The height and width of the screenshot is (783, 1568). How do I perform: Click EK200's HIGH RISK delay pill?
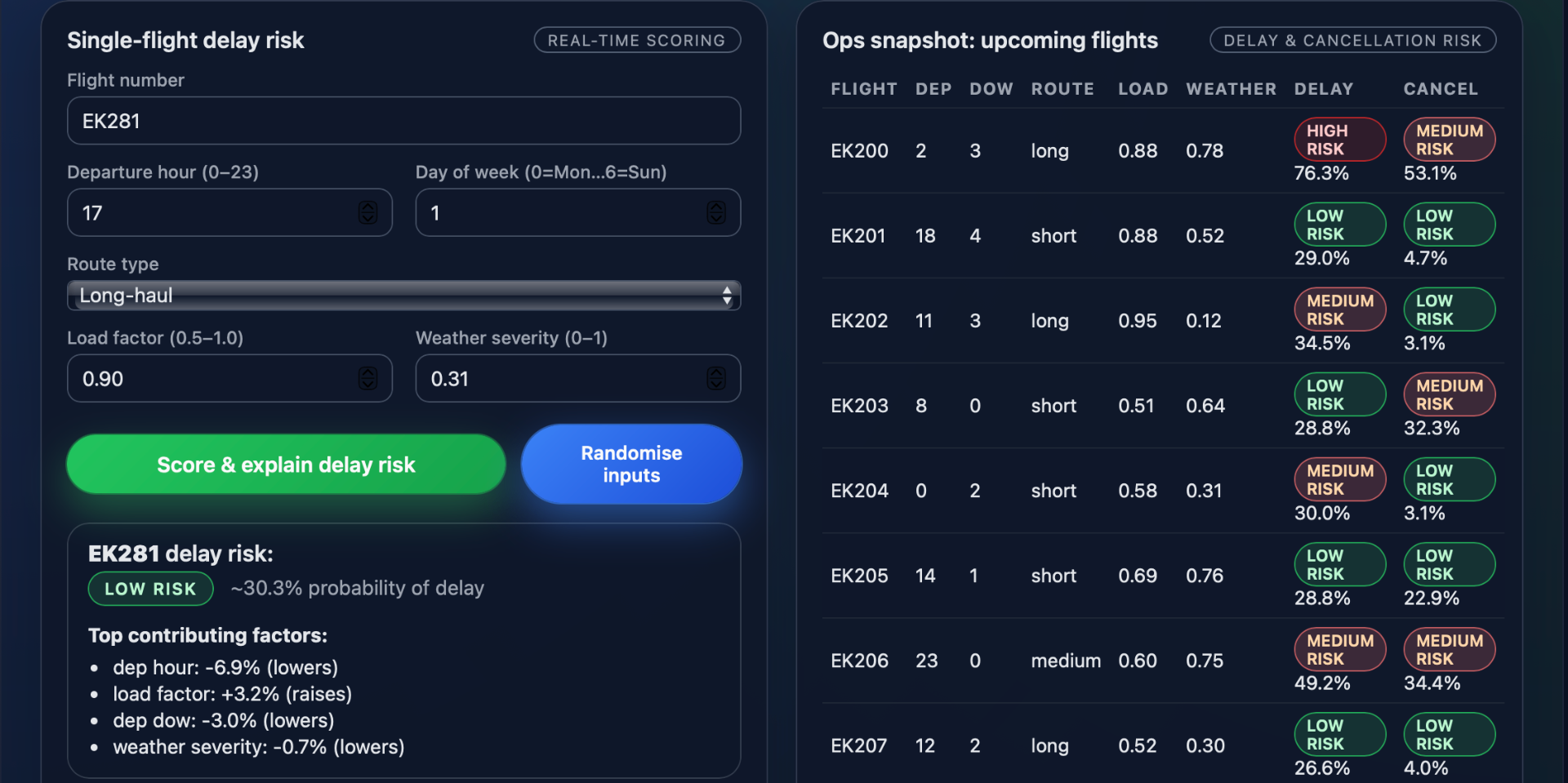1339,139
